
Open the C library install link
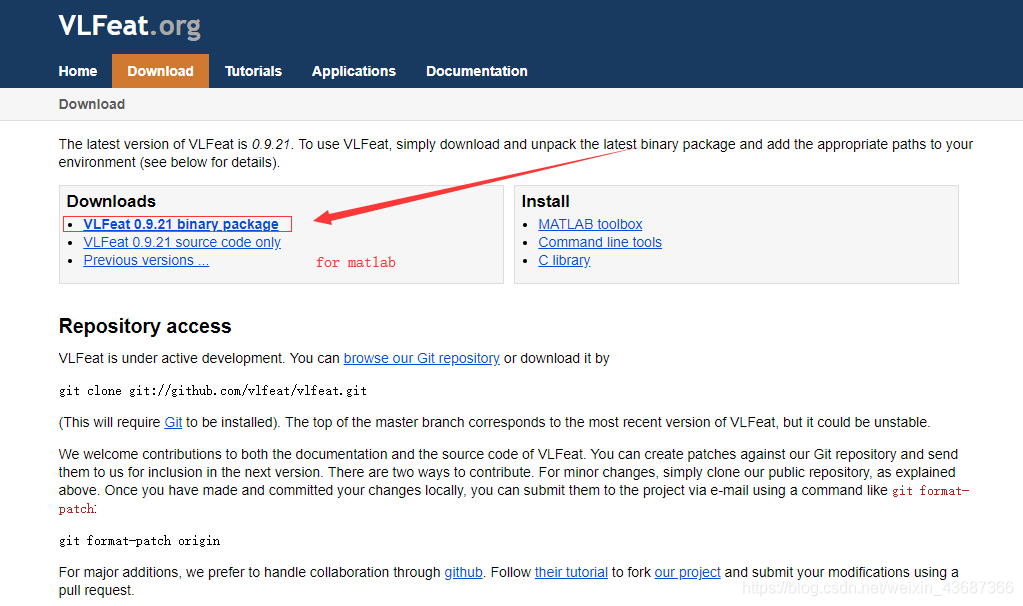(x=564, y=260)
